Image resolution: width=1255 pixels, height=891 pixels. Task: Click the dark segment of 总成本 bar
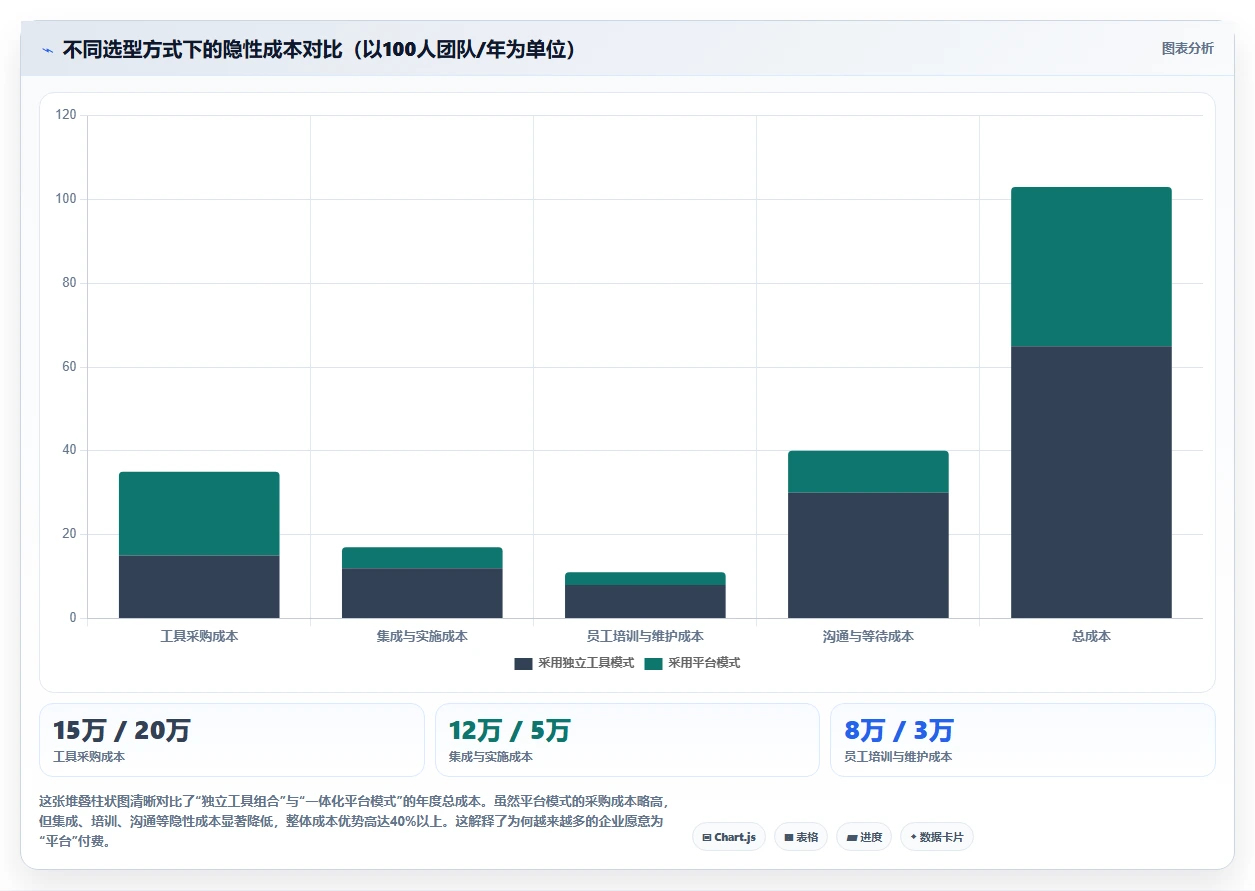pyautogui.click(x=1091, y=482)
